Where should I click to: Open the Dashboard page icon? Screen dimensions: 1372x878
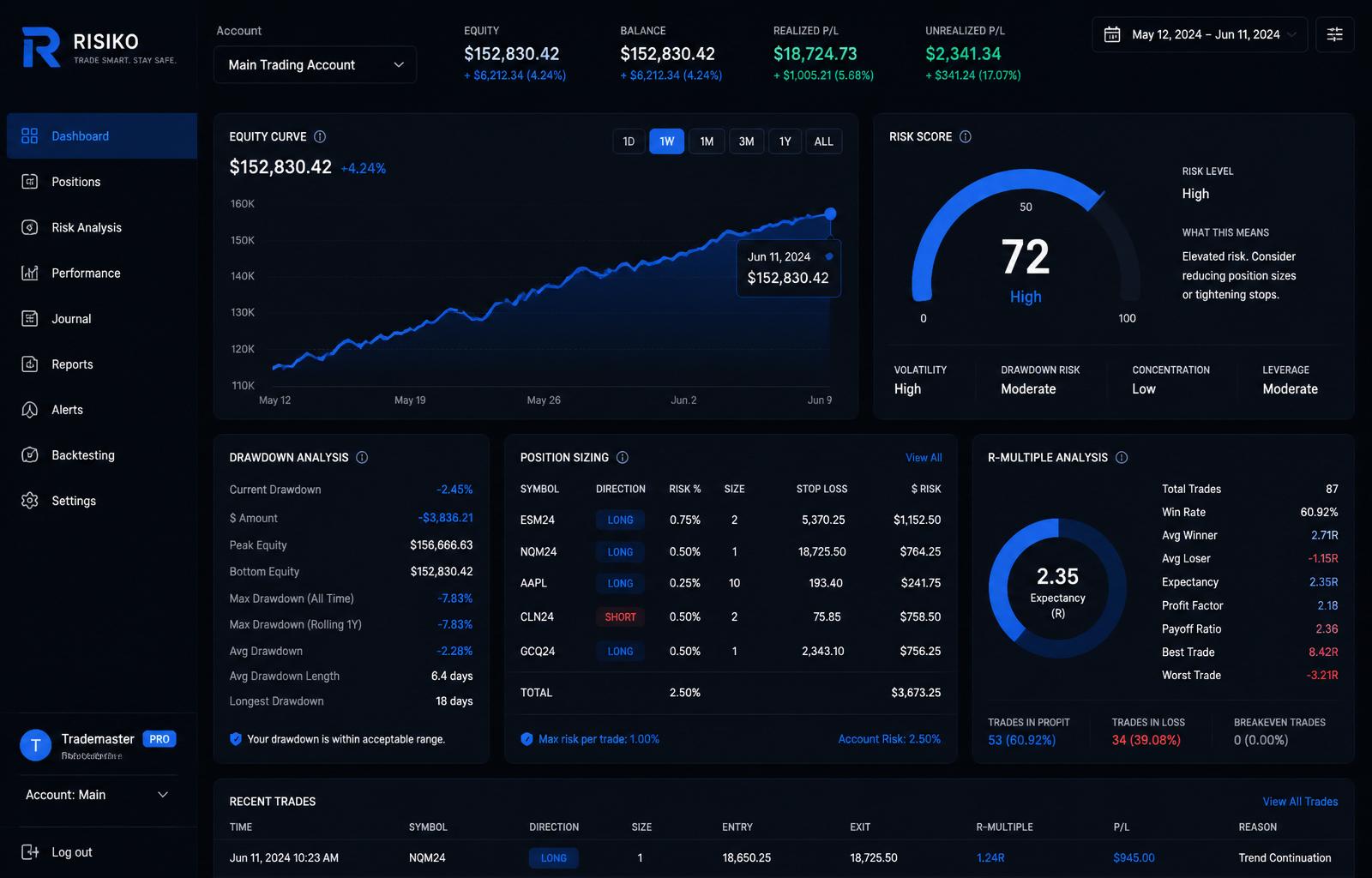(30, 135)
